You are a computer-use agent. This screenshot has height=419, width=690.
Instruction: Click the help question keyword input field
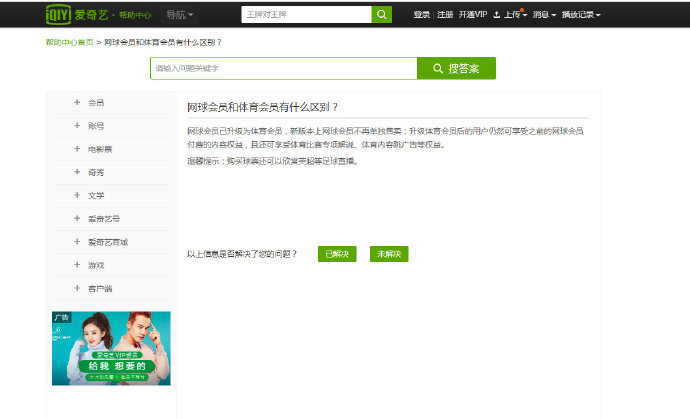(283, 68)
